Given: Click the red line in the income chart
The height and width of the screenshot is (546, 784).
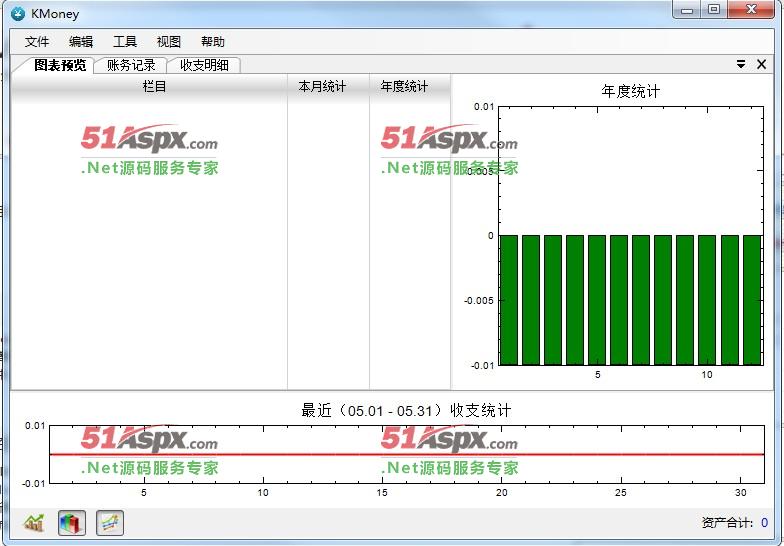Looking at the screenshot, I should click(x=407, y=454).
